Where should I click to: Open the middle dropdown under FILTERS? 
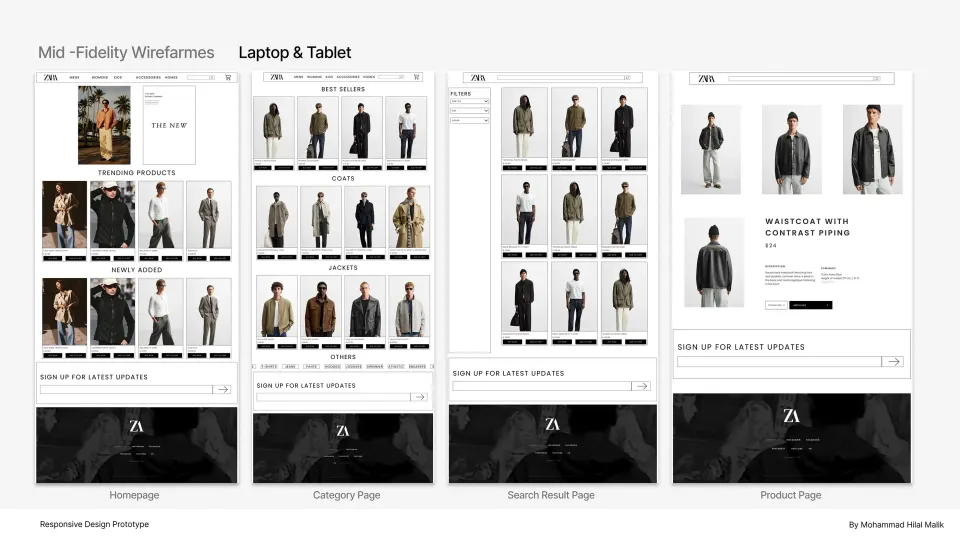[470, 111]
